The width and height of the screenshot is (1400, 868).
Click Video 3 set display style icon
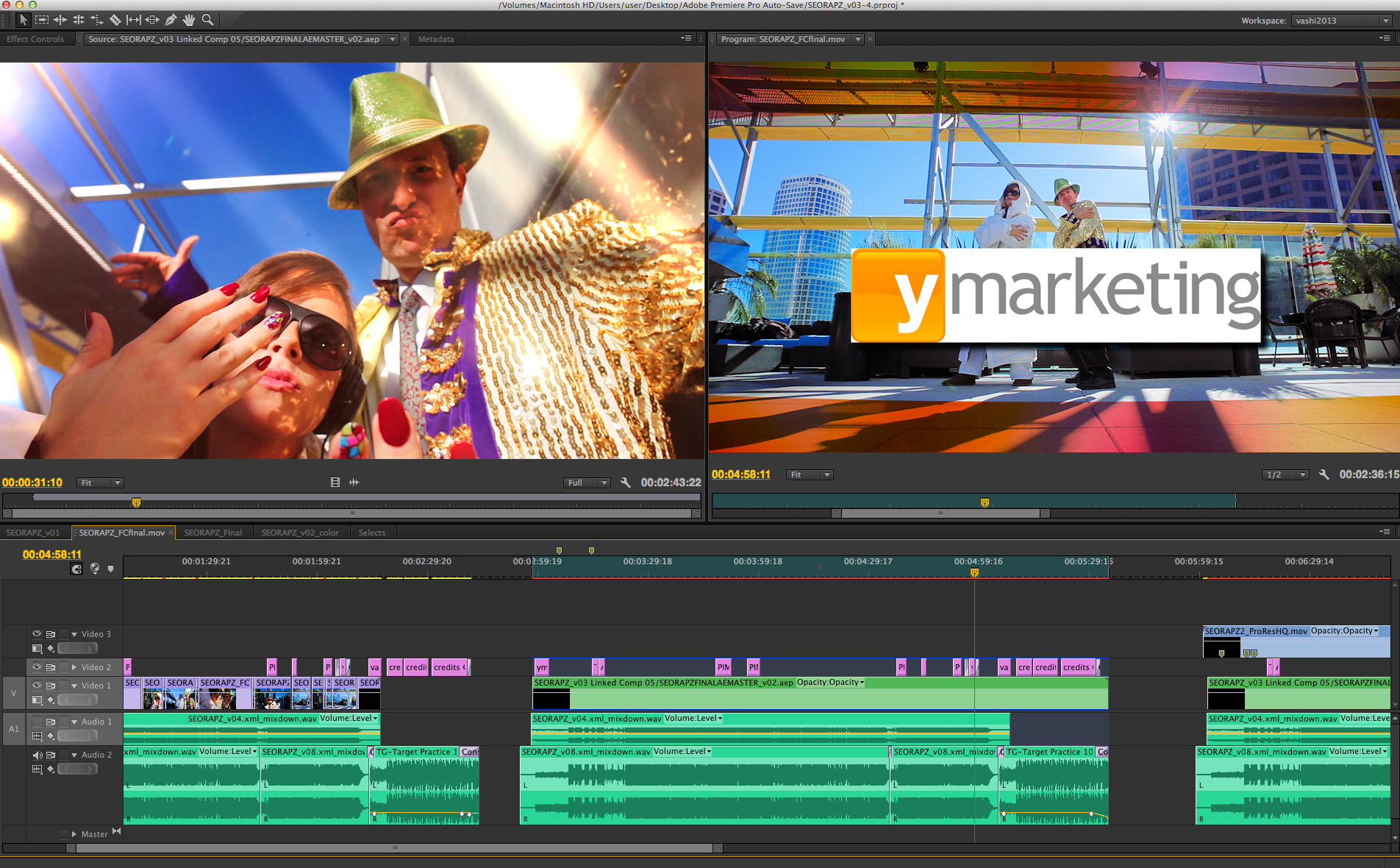click(x=37, y=648)
